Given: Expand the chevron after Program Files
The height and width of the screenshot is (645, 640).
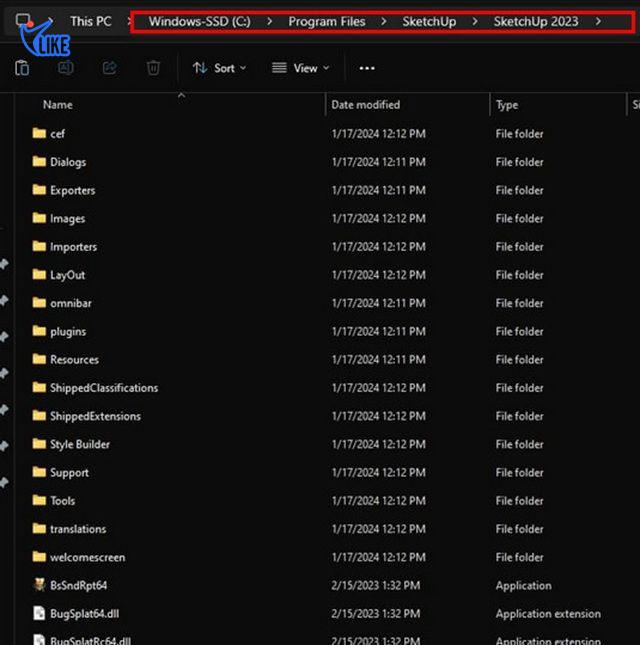Looking at the screenshot, I should tap(383, 21).
